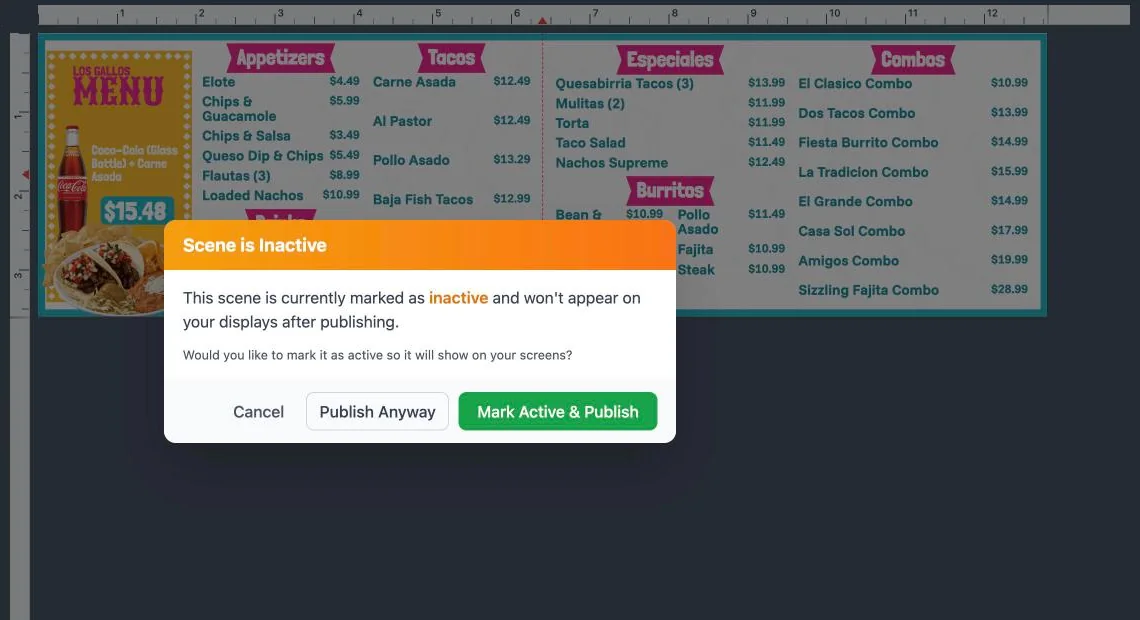Select the Al Pastor taco item

click(402, 121)
